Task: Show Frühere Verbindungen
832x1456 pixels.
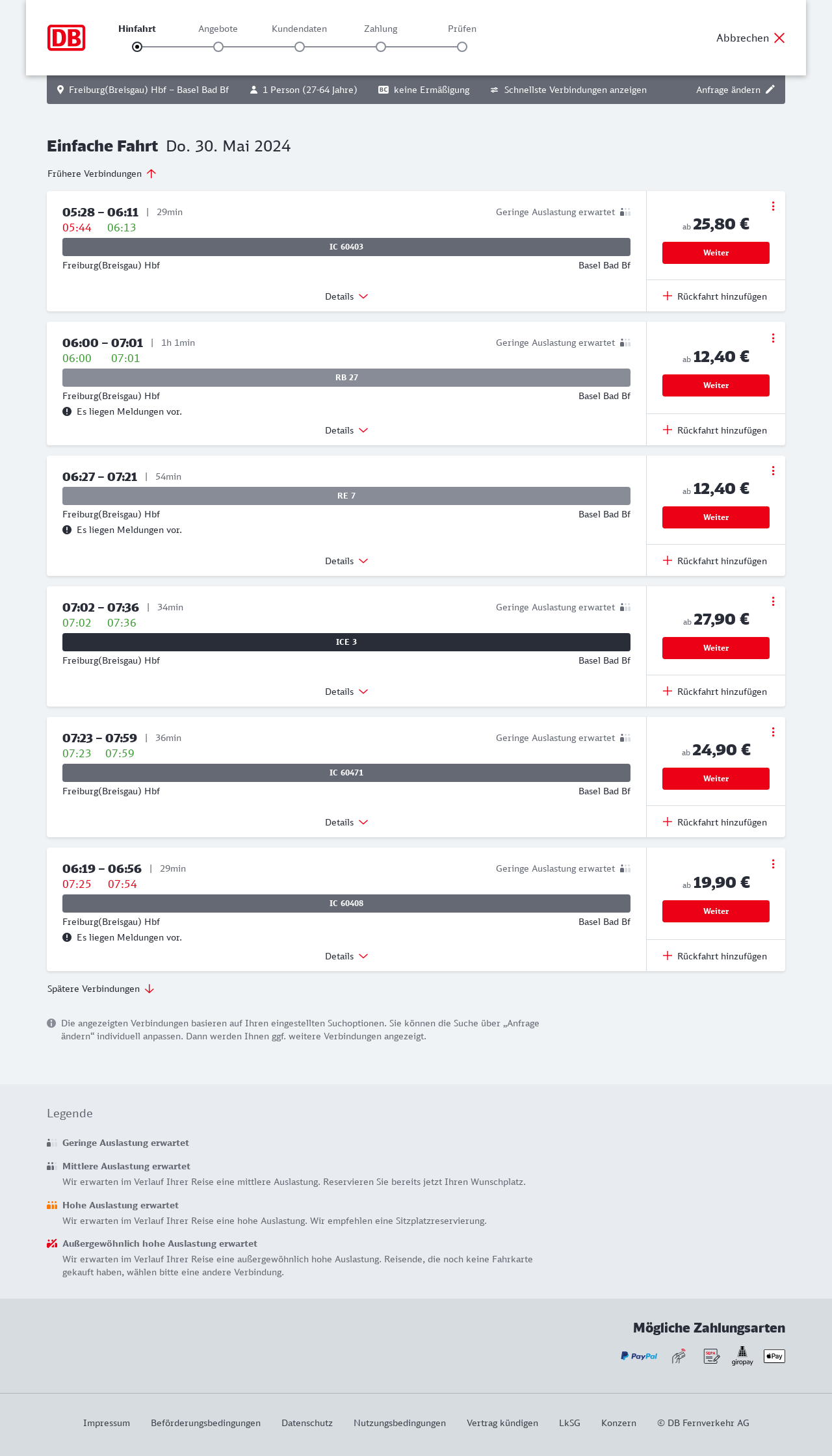Action: coord(102,174)
